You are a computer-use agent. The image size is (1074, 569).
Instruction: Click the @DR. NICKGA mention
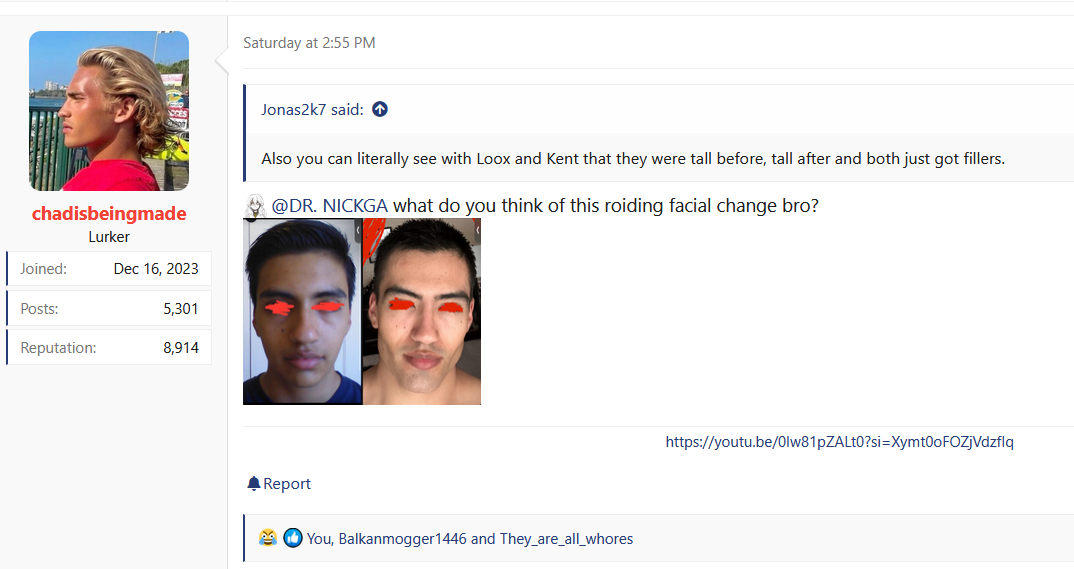point(330,206)
